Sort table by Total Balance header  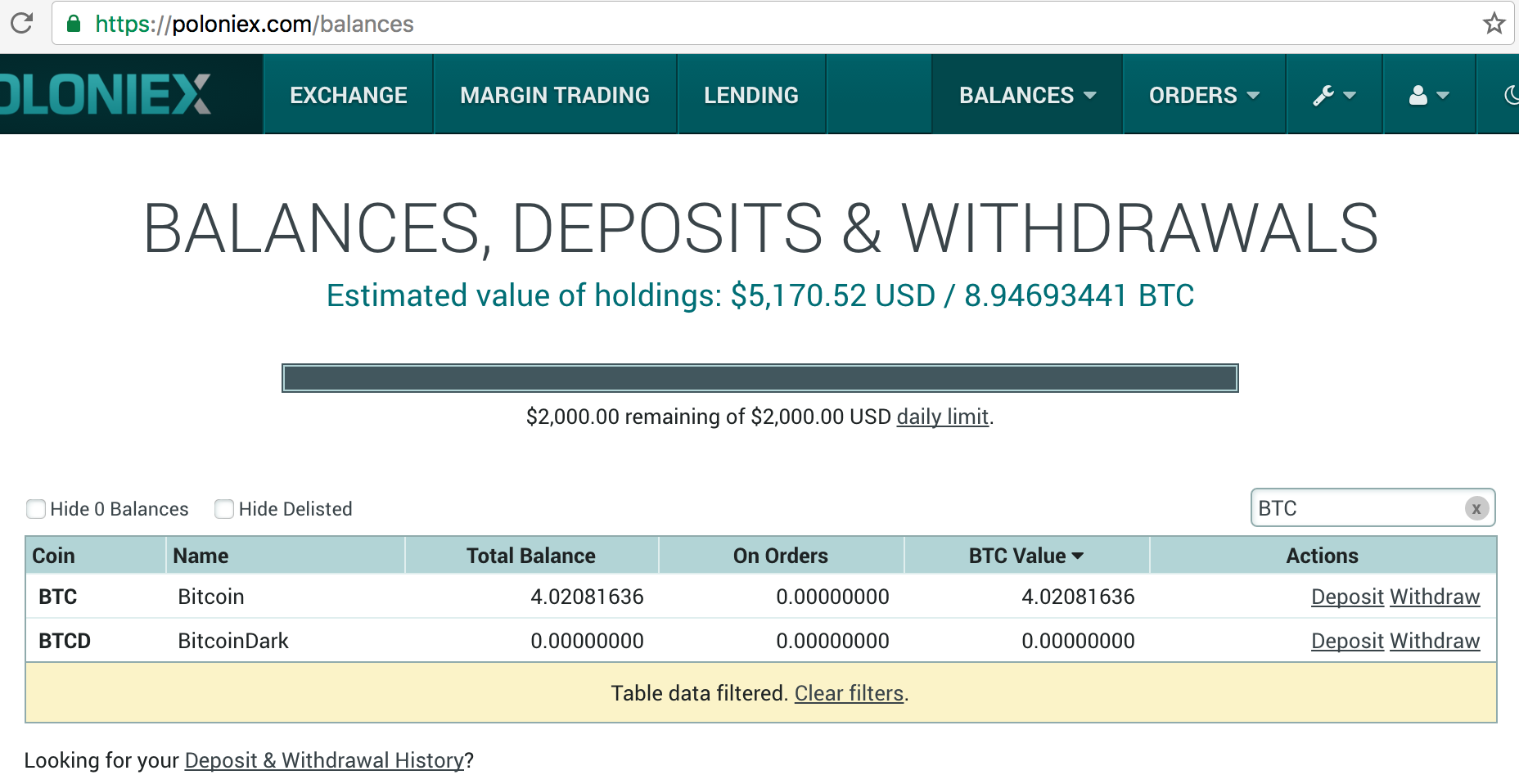pyautogui.click(x=531, y=556)
